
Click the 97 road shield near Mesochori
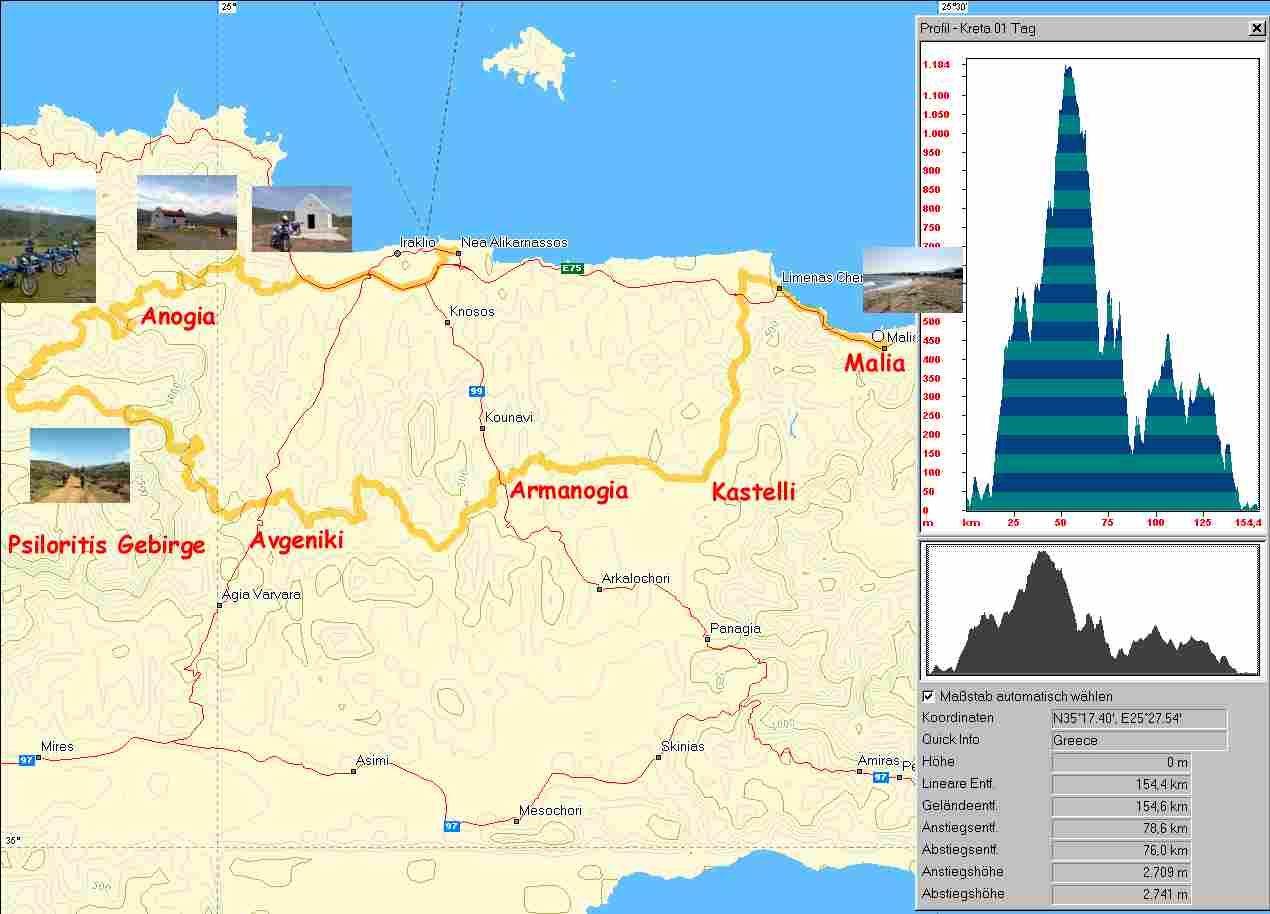pos(452,826)
